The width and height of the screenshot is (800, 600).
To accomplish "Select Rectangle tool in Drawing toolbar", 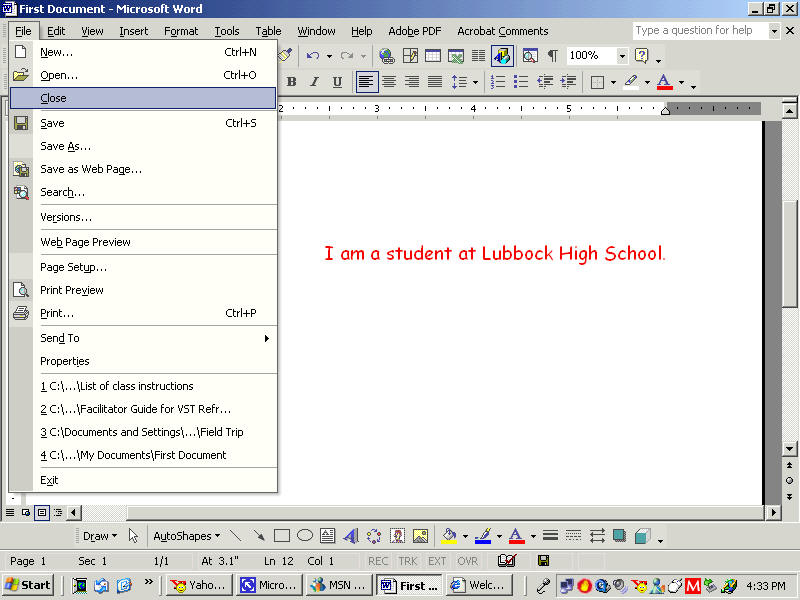I will [x=282, y=536].
